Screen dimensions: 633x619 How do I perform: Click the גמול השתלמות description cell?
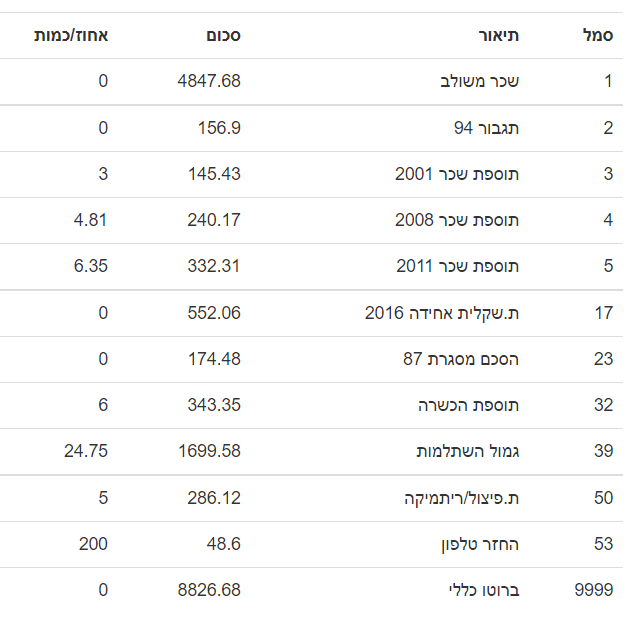468,450
